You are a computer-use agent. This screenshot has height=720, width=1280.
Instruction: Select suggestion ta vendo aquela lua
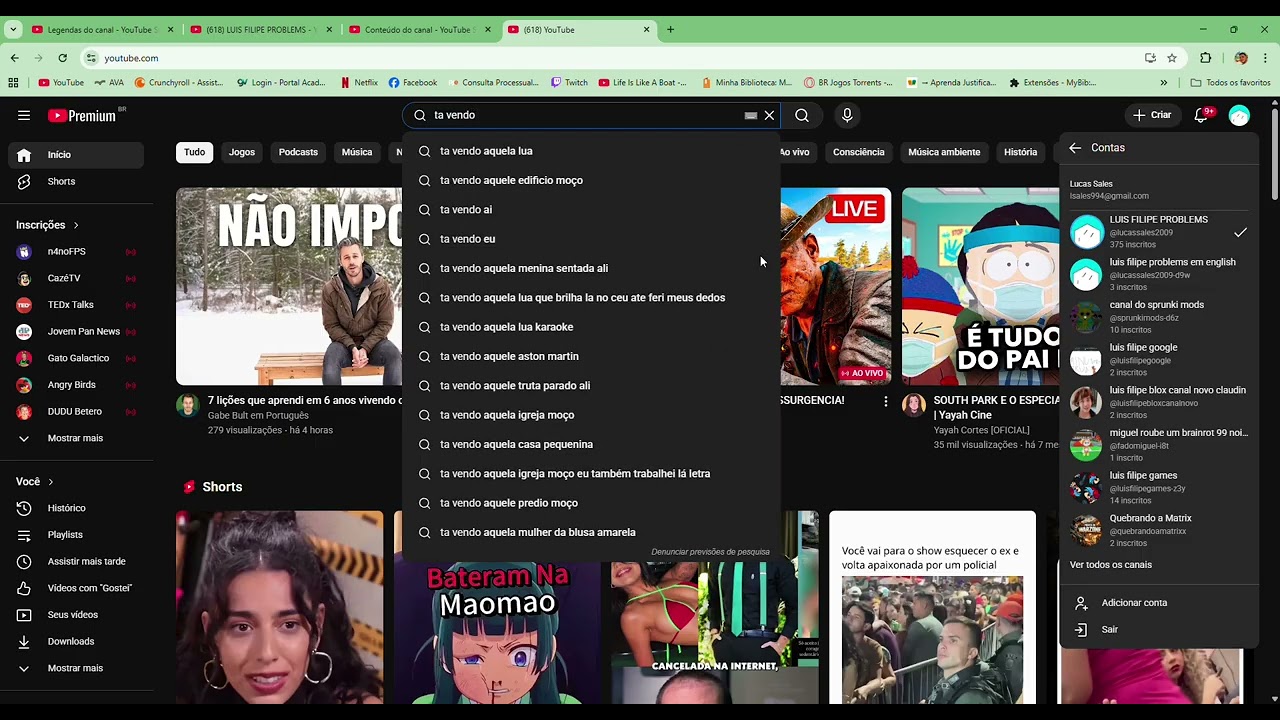coord(591,151)
